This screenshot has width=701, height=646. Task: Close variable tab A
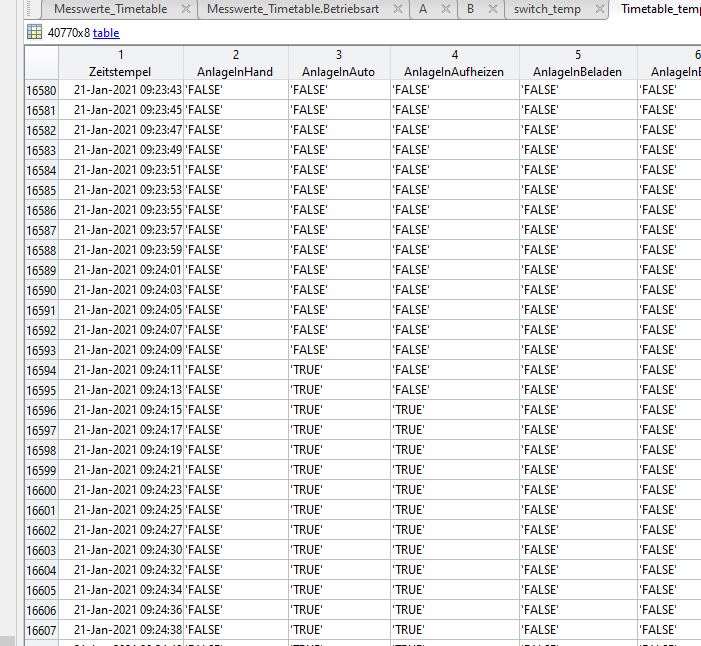pos(445,9)
